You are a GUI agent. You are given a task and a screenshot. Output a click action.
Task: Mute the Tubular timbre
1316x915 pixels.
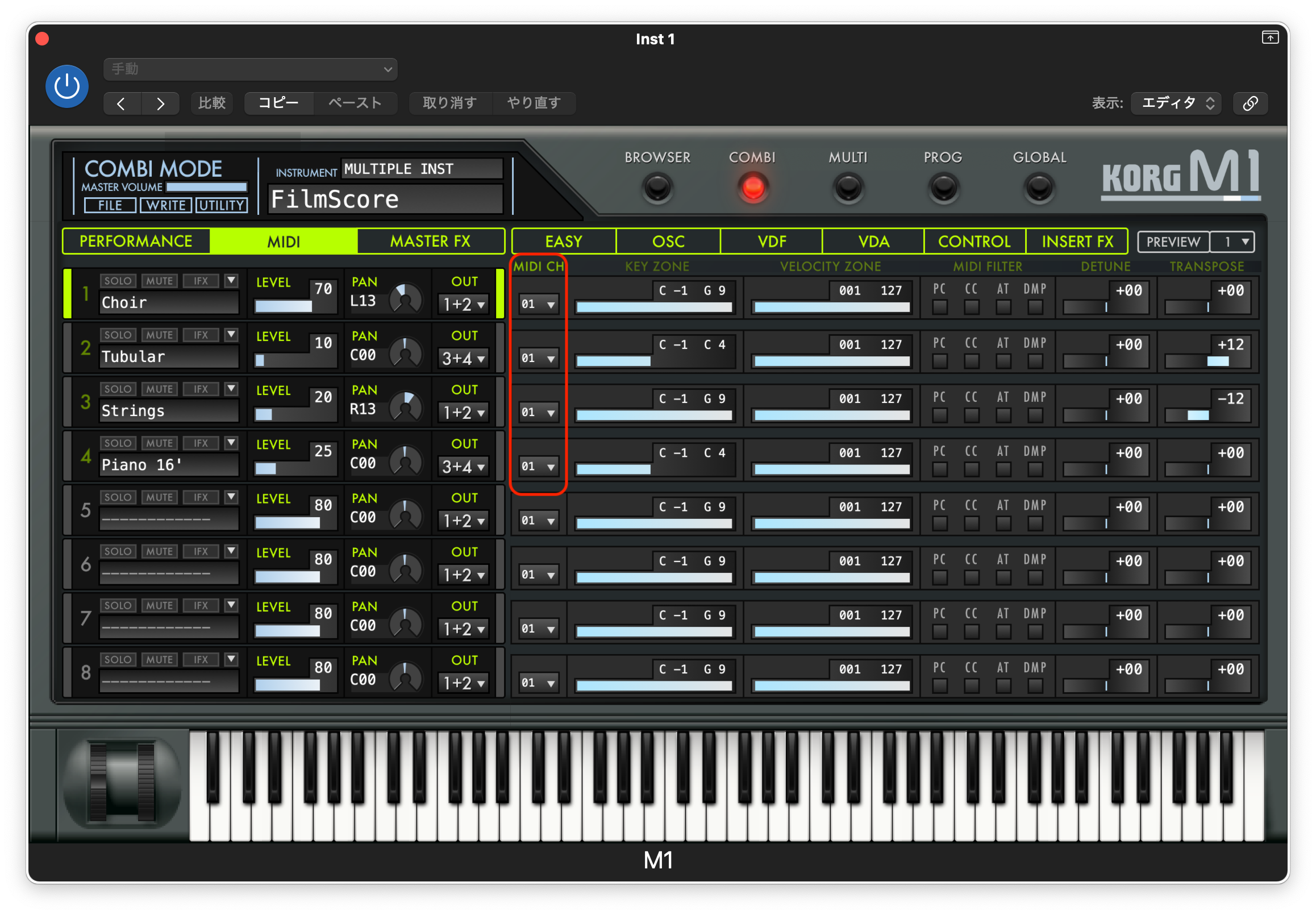tap(159, 335)
